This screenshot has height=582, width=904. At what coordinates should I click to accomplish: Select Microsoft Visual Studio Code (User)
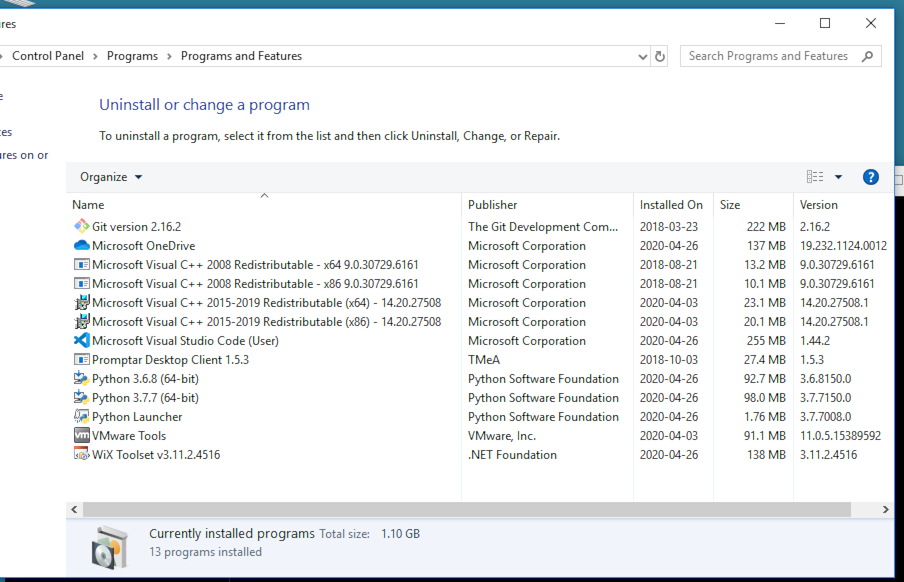(185, 341)
